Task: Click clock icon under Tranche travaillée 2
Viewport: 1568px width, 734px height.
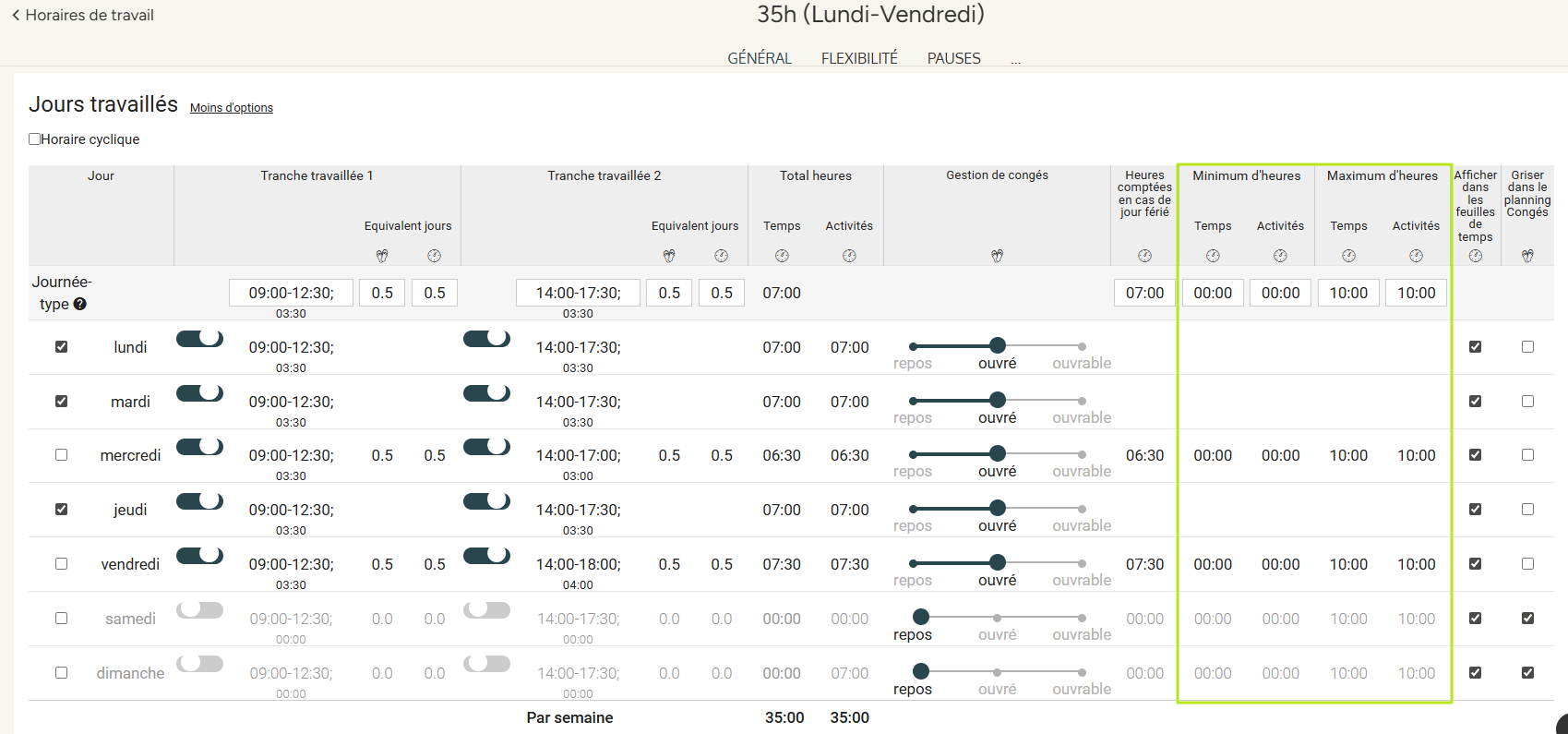Action: coord(722,256)
